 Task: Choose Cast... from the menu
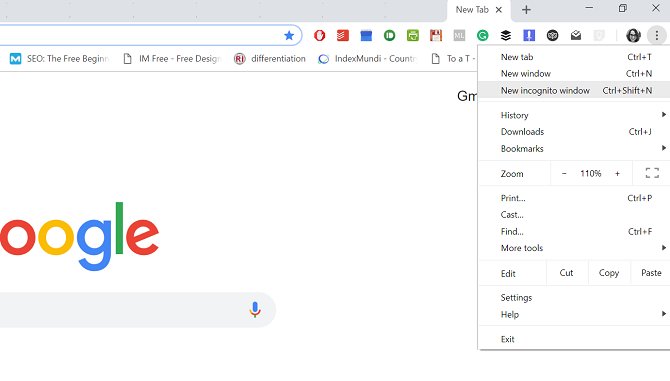click(x=574, y=215)
